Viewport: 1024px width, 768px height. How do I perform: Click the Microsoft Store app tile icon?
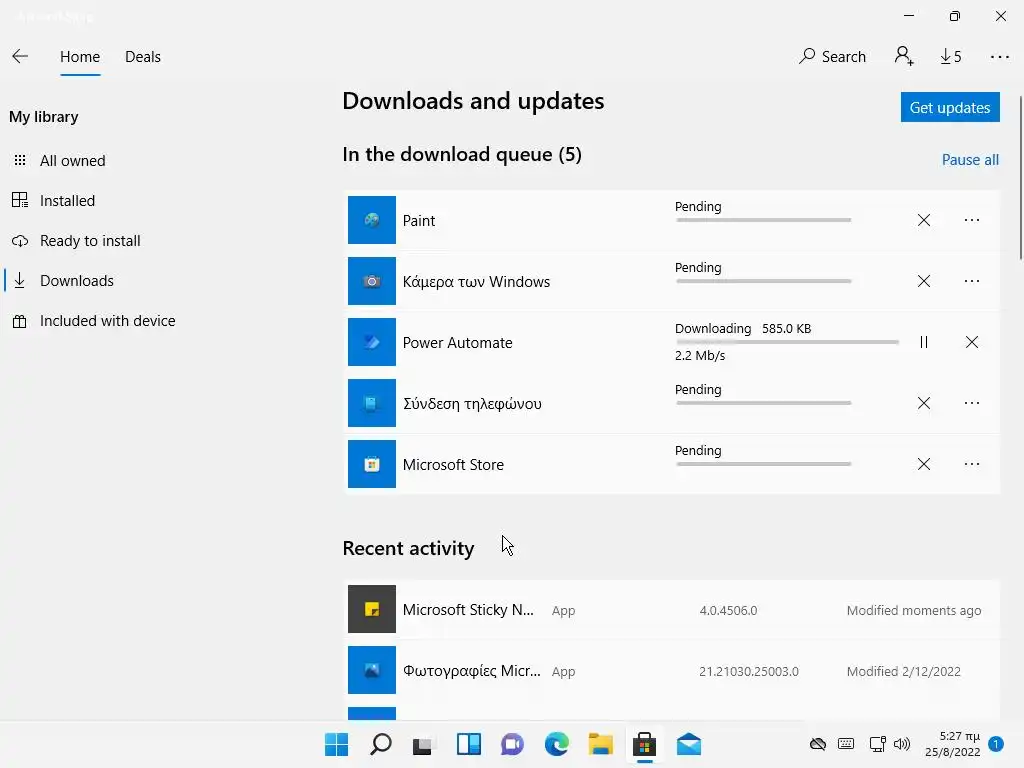pos(372,464)
